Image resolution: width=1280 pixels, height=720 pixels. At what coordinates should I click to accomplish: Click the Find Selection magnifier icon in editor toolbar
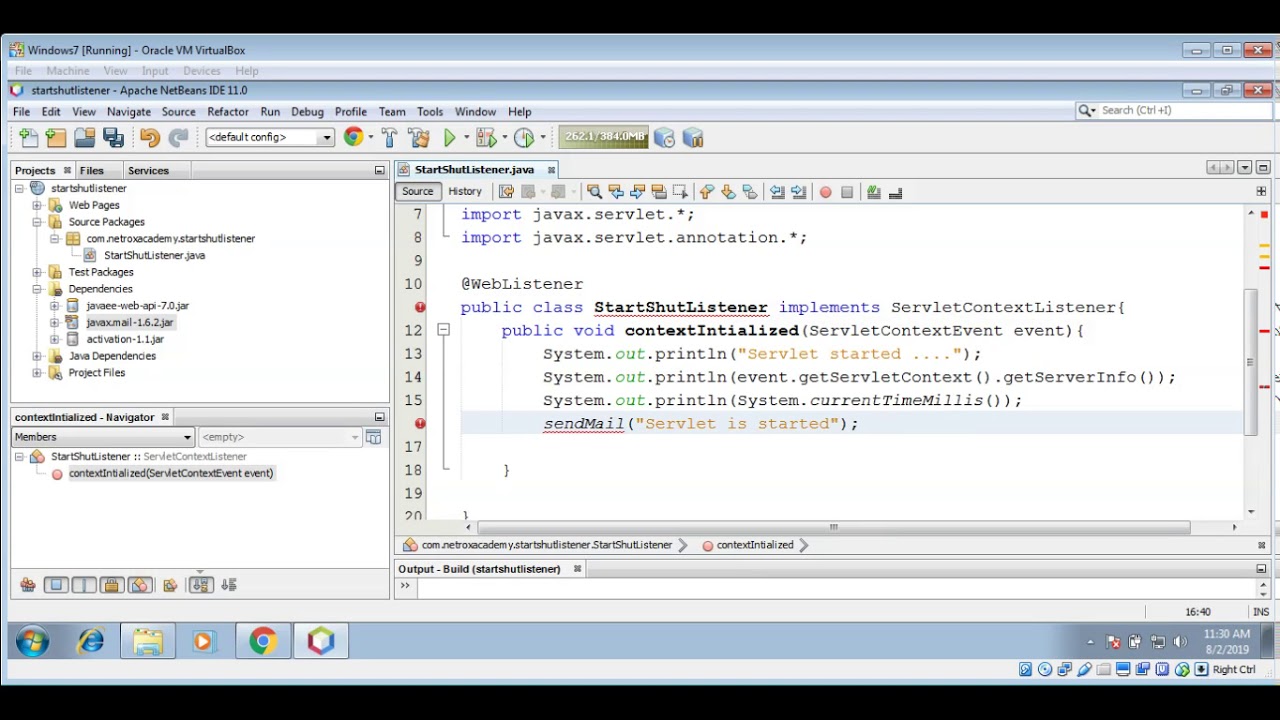click(x=594, y=192)
